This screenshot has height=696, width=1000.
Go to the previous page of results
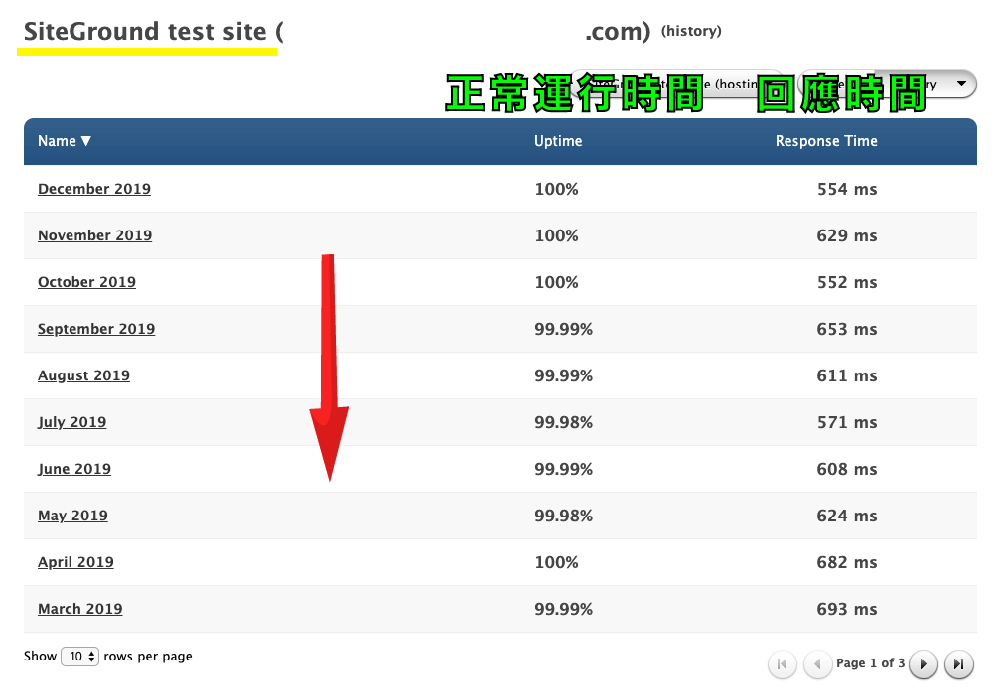(x=817, y=664)
